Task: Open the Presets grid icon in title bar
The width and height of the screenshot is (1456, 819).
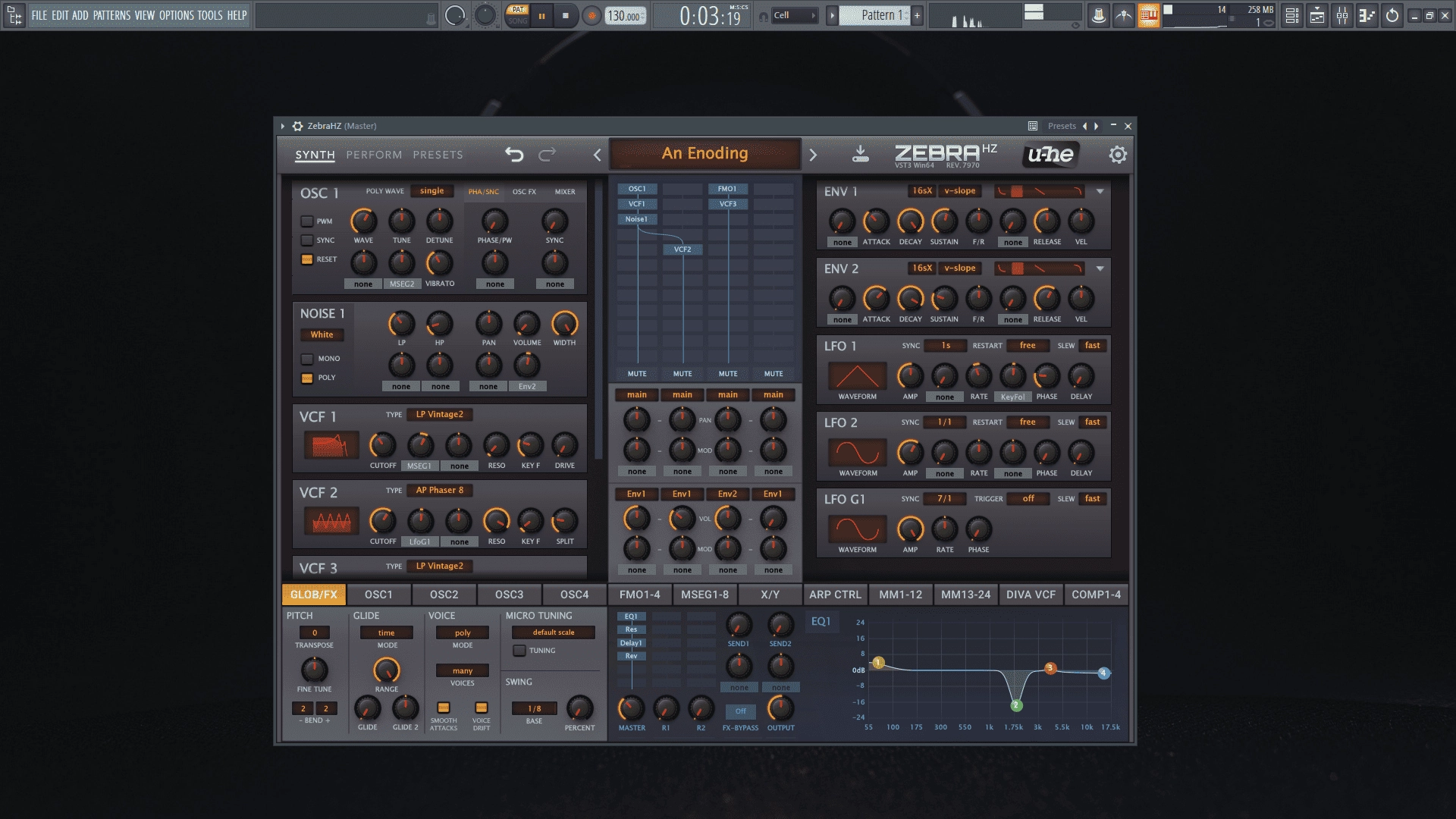Action: 1033,126
